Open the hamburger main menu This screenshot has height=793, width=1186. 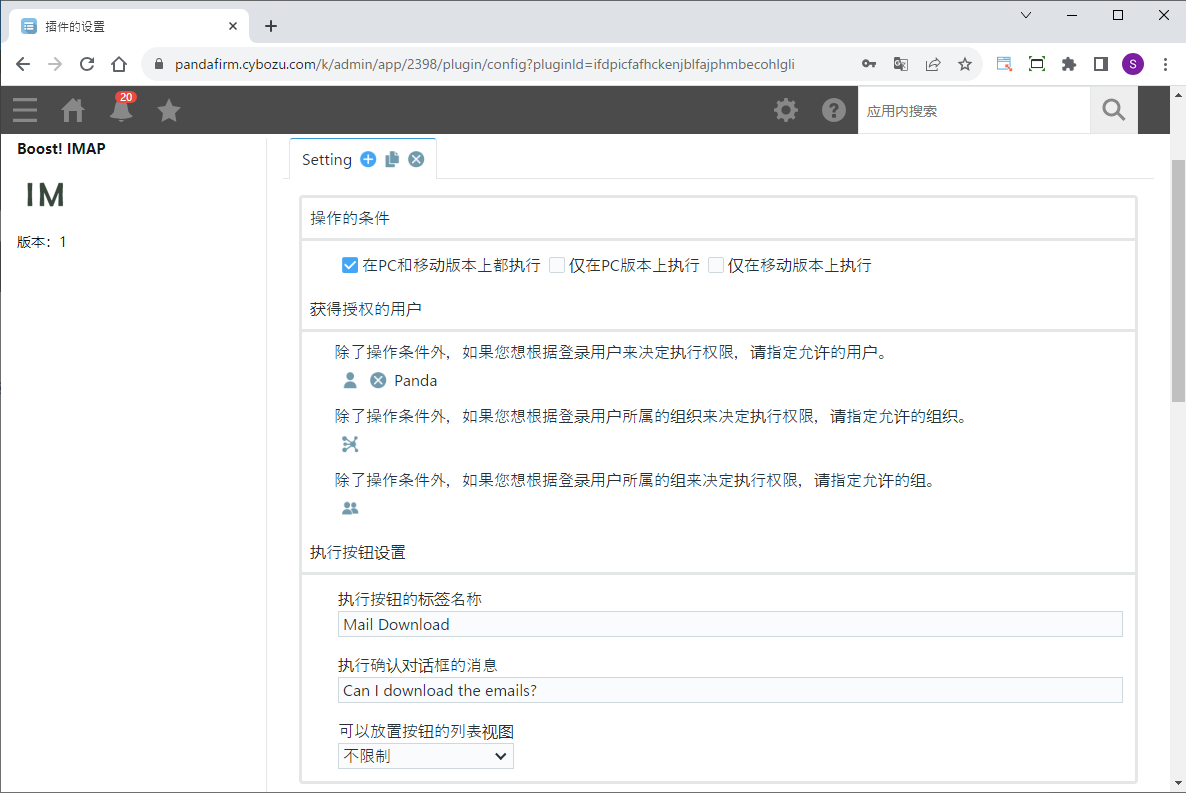(25, 110)
